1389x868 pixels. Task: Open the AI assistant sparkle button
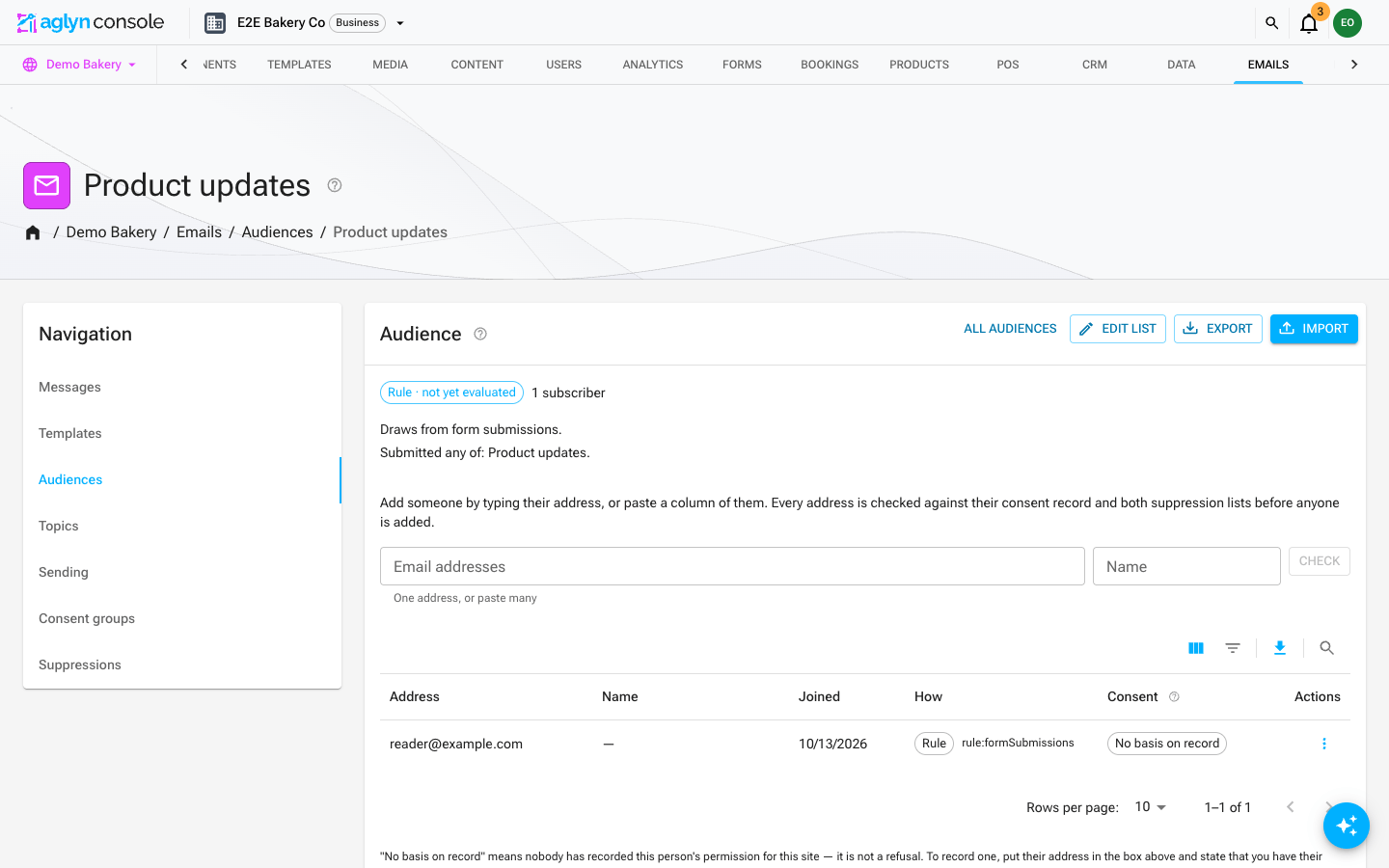point(1347,826)
